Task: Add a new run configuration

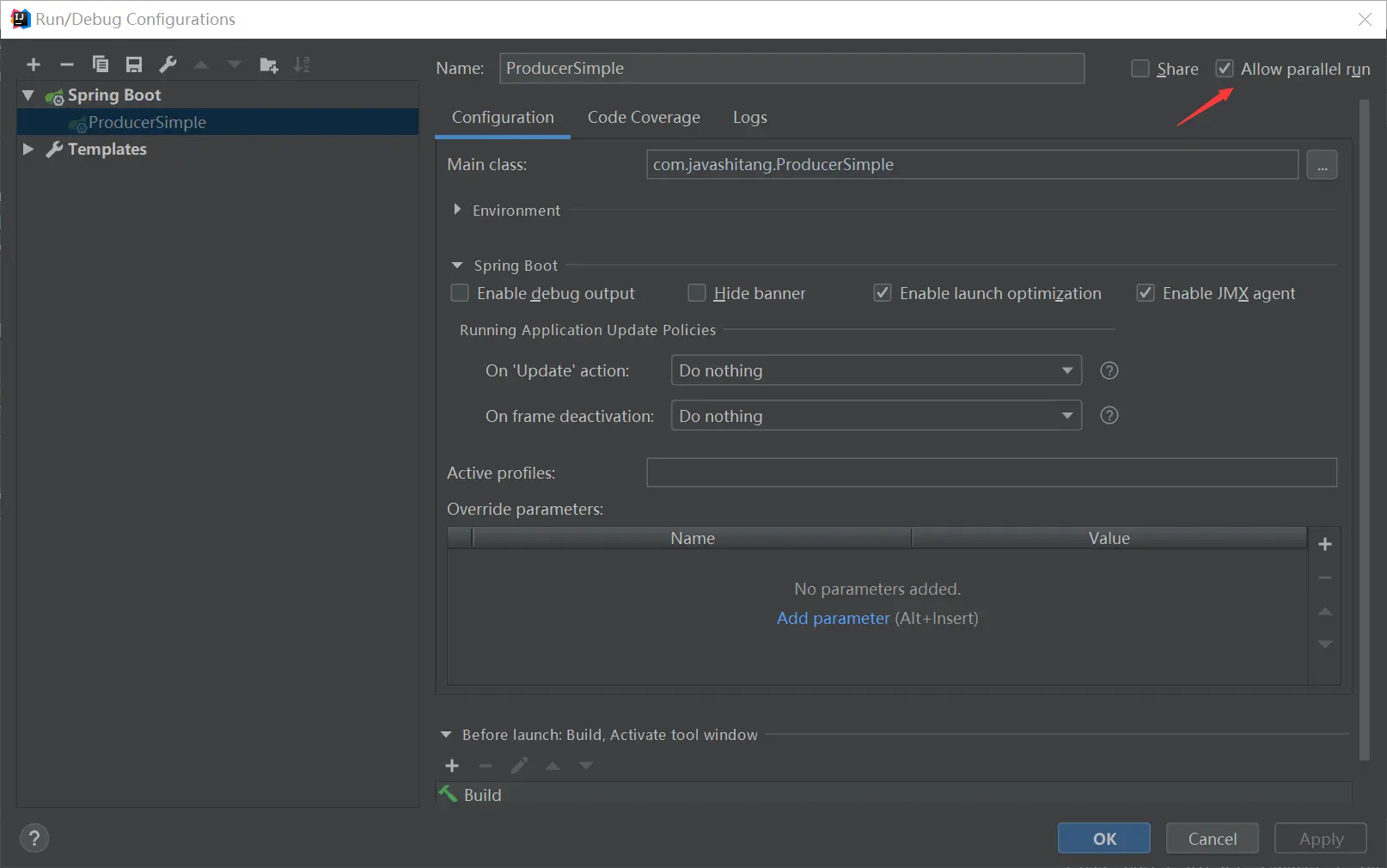Action: (34, 64)
